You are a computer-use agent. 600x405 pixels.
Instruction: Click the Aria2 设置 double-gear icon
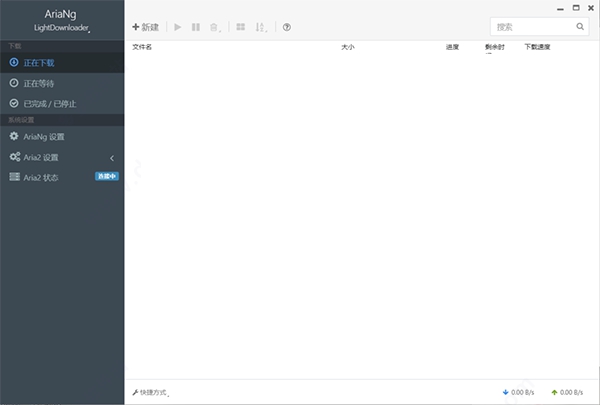point(15,157)
